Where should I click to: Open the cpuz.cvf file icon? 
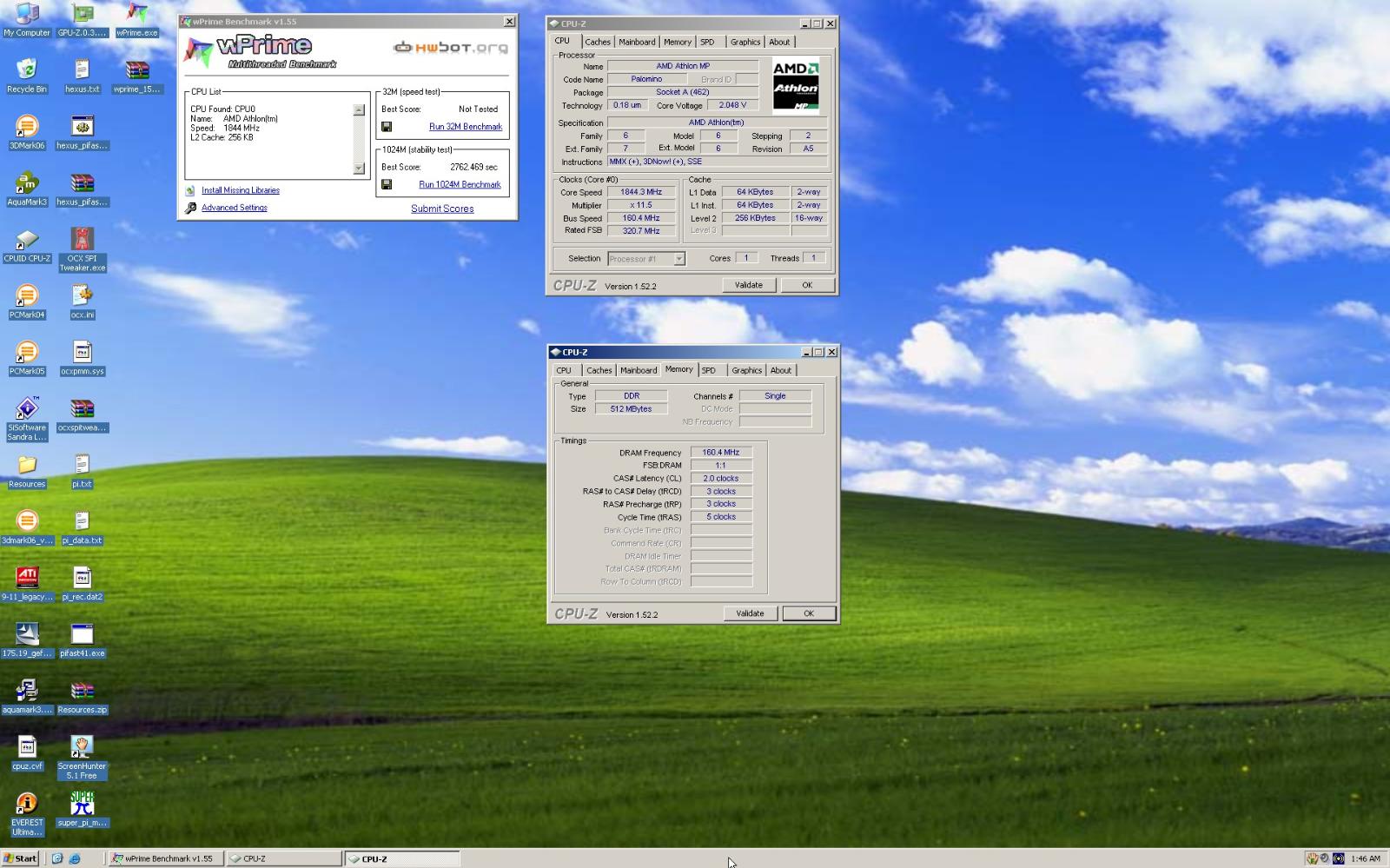coord(27,753)
